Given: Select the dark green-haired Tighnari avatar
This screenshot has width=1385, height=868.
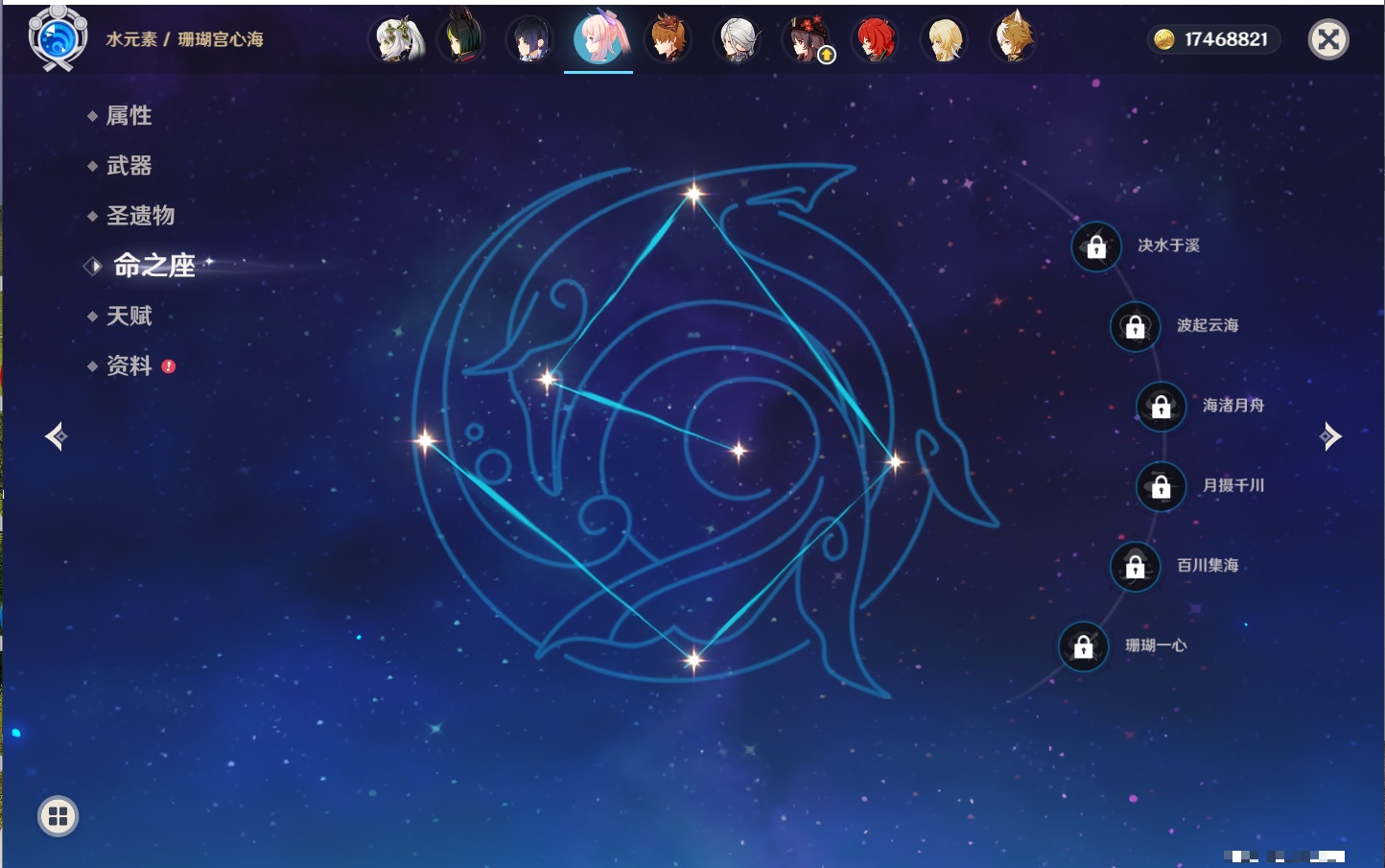Looking at the screenshot, I should click(461, 39).
